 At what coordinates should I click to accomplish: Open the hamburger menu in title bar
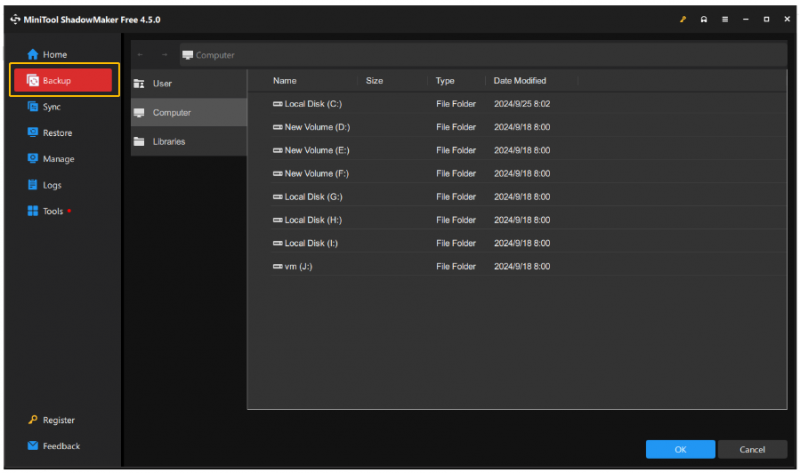click(724, 19)
